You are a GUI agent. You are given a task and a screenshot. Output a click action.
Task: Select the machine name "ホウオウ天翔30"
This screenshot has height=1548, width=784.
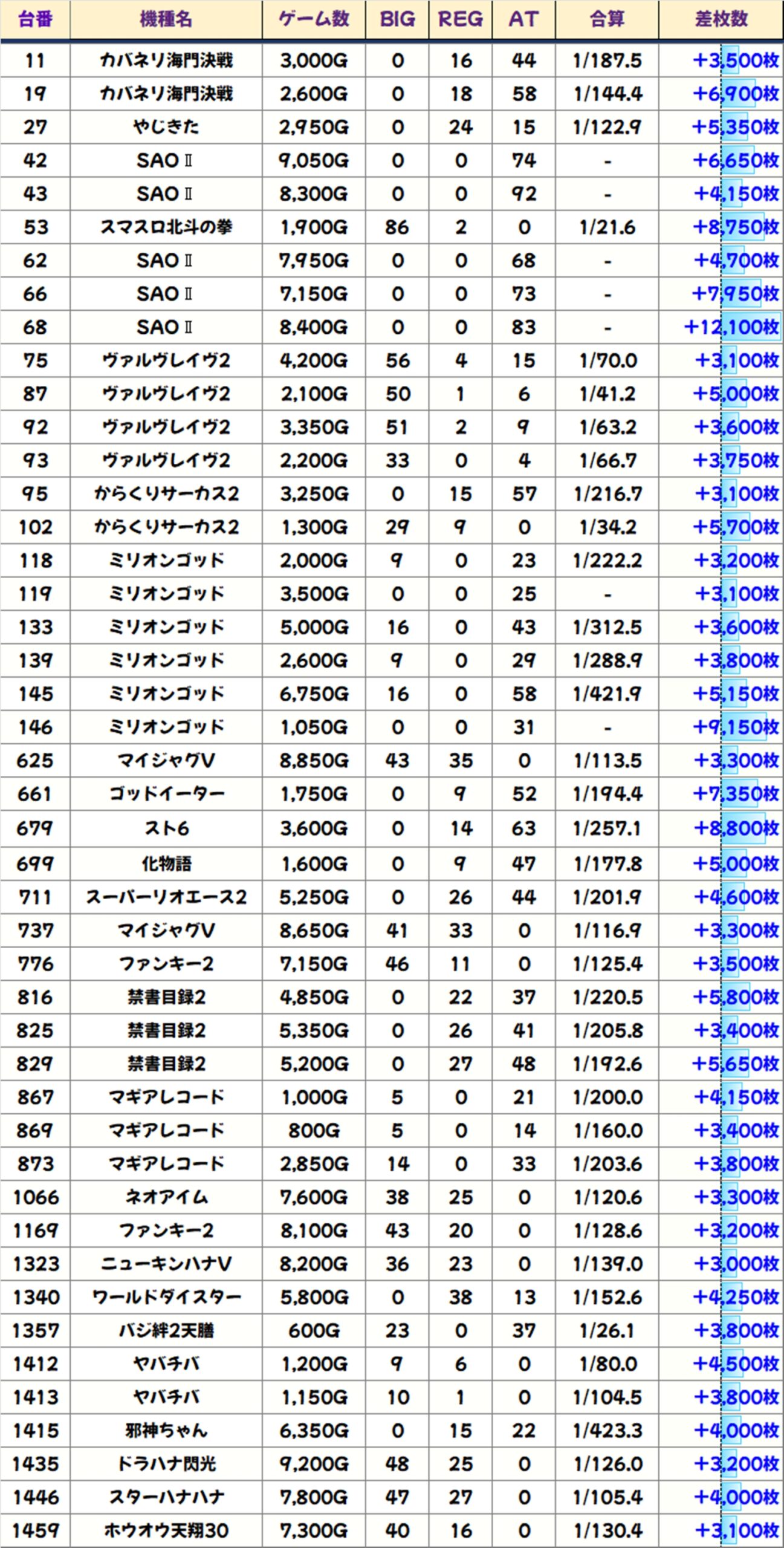point(166,1530)
